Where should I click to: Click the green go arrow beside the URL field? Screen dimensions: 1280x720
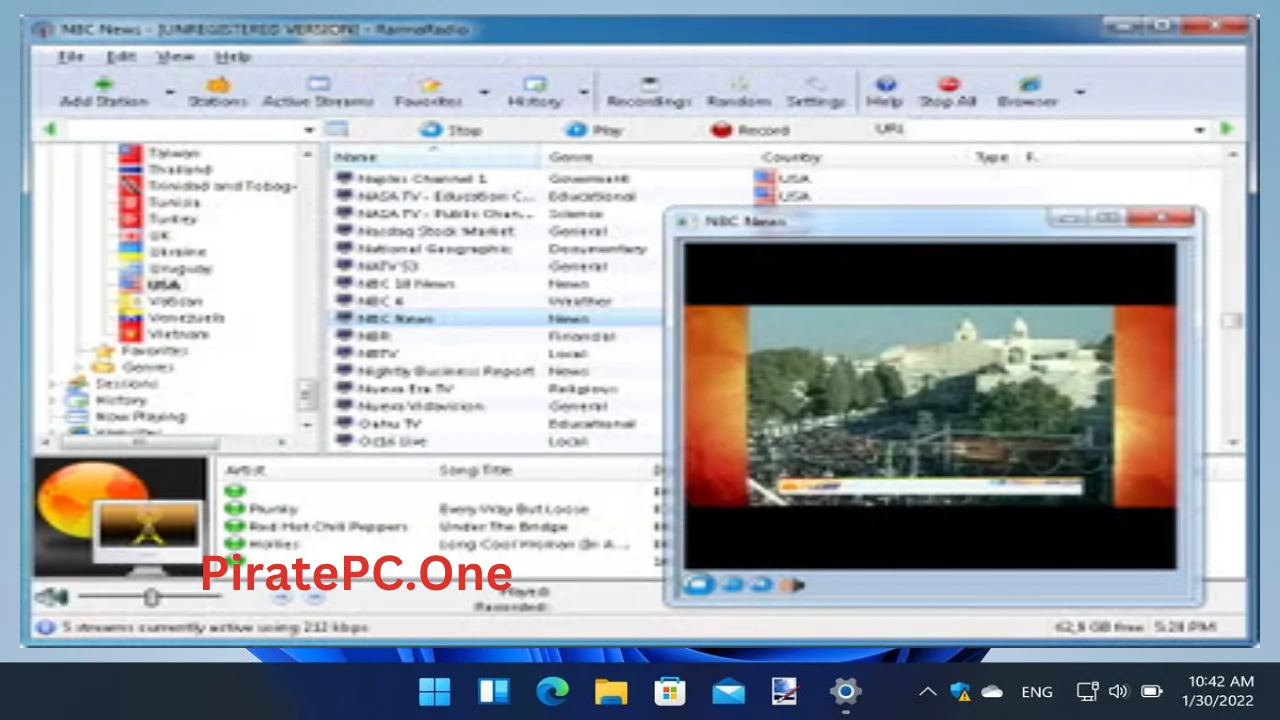(x=1227, y=130)
